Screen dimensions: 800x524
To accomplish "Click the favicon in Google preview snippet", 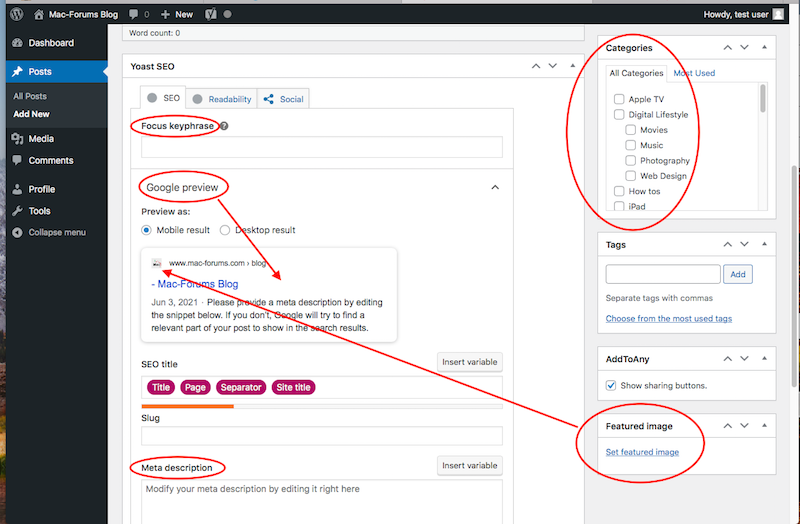I will (x=157, y=263).
